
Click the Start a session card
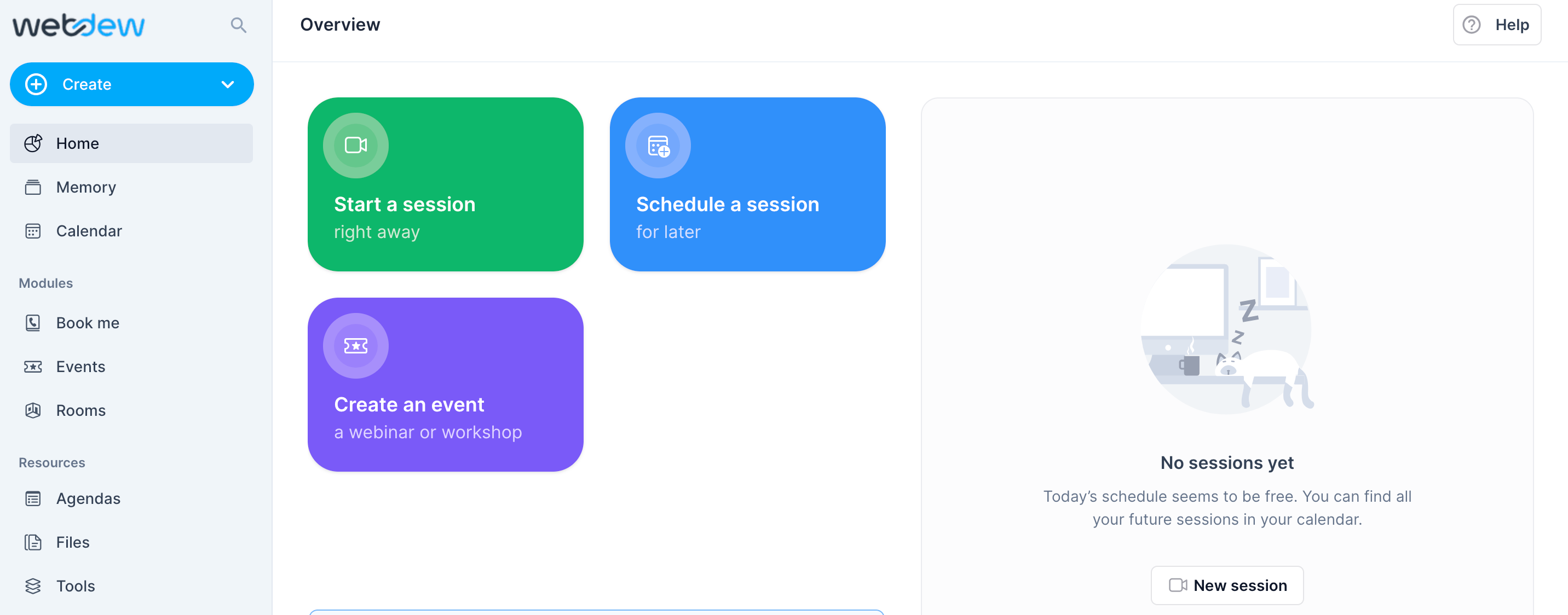(x=446, y=184)
